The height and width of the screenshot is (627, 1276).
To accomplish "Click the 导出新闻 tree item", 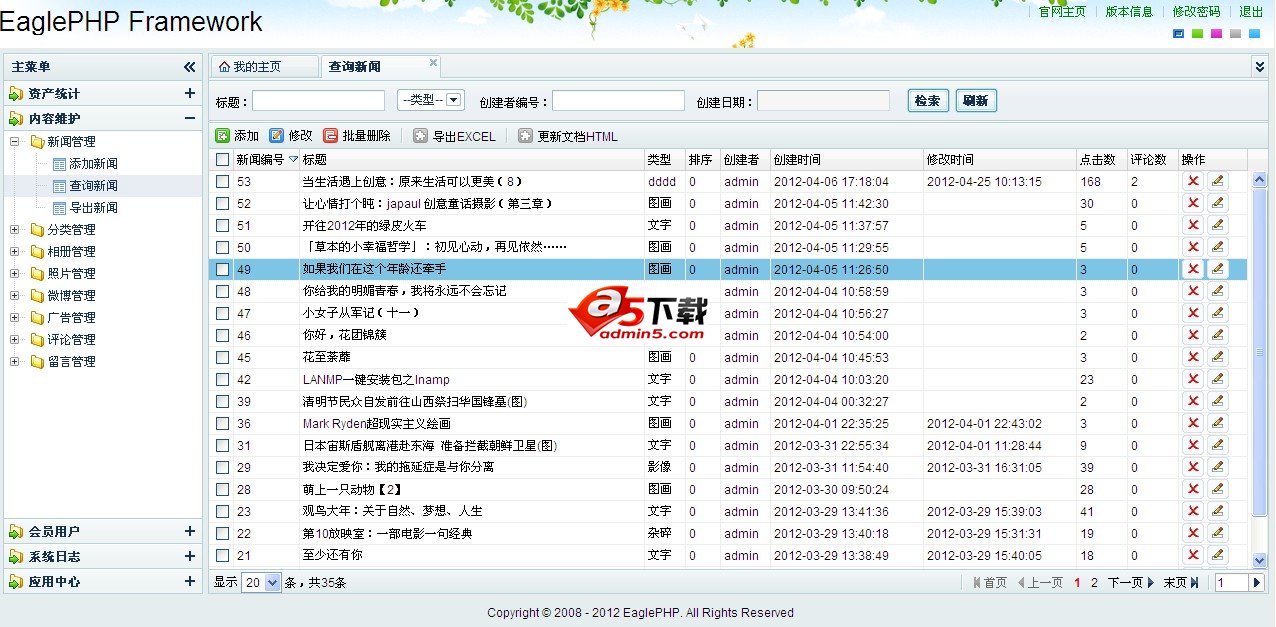I will tap(93, 208).
